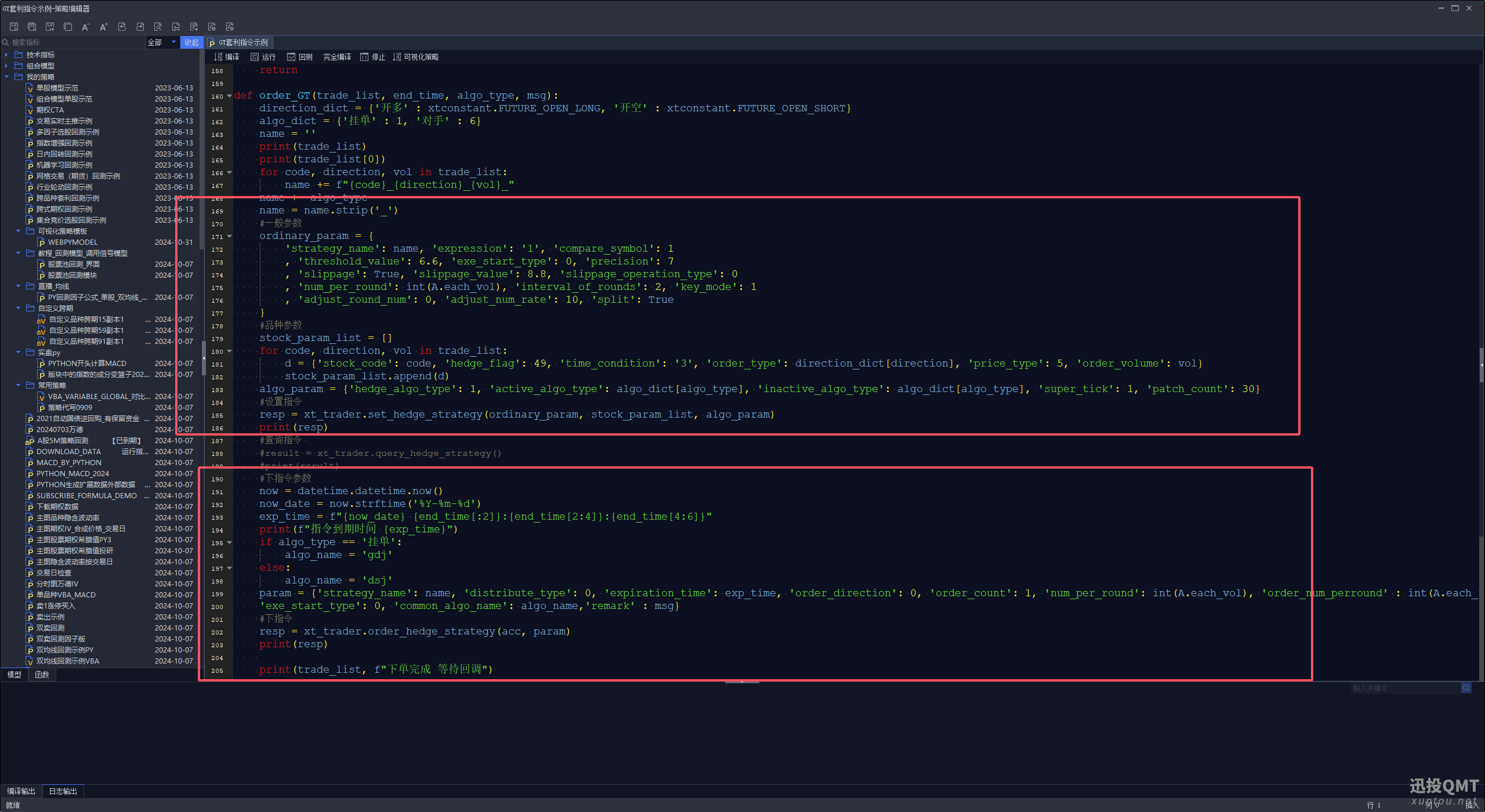Select MACD_BY_PYTHON strategy

[69, 462]
